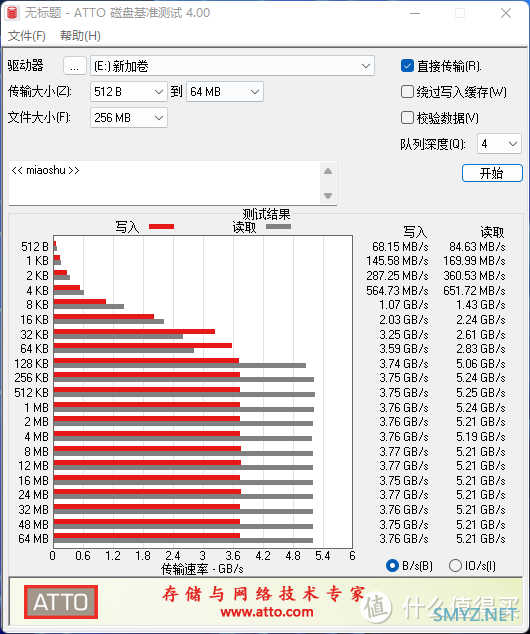
Task: Open the 64 MB maximum transfer size dropdown
Action: coord(225,92)
